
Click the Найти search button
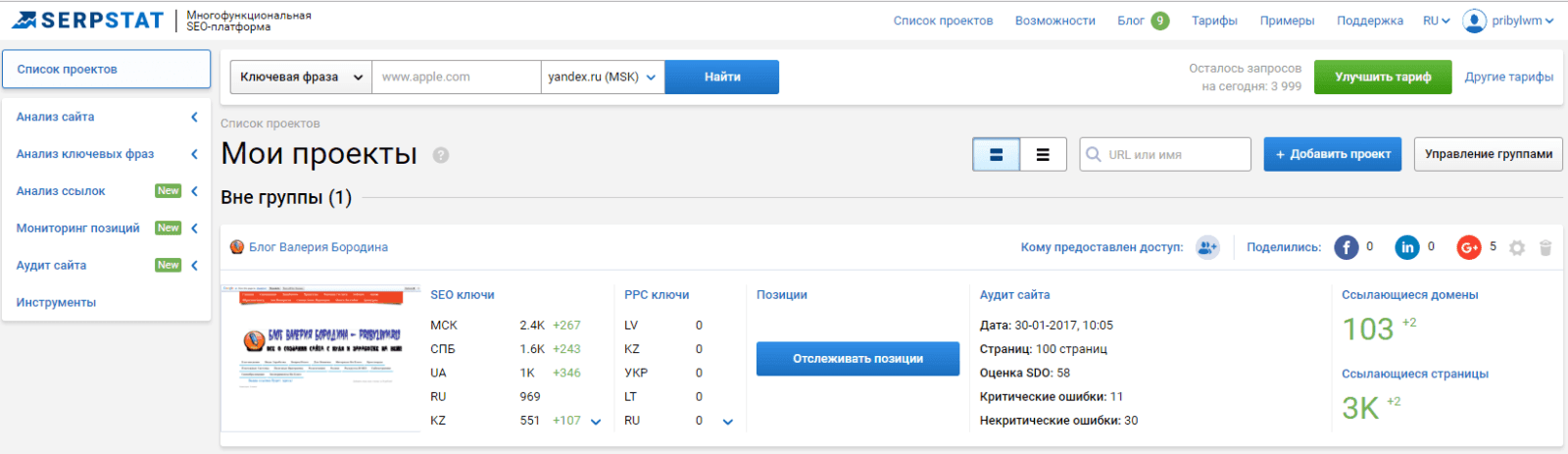tap(722, 76)
